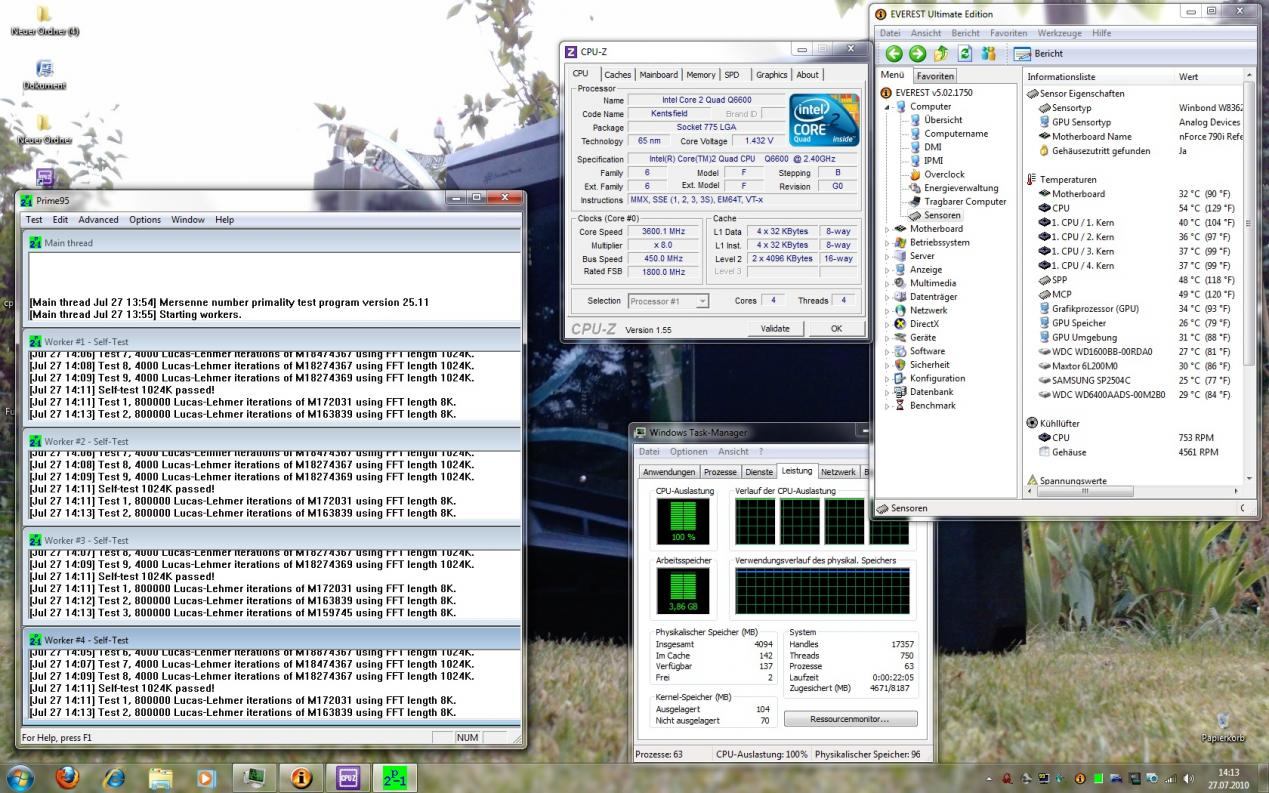Click the EVEREST horizontal scrollbar thumb
1269x793 pixels.
click(1084, 491)
